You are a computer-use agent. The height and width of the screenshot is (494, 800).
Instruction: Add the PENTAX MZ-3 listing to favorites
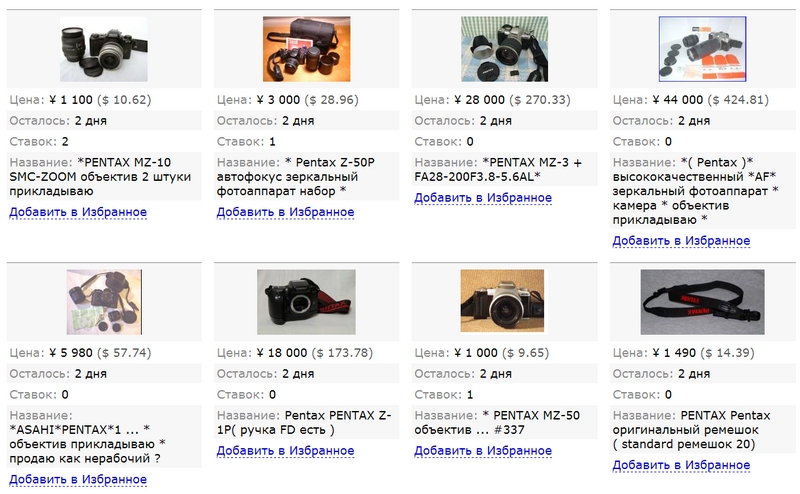click(483, 197)
